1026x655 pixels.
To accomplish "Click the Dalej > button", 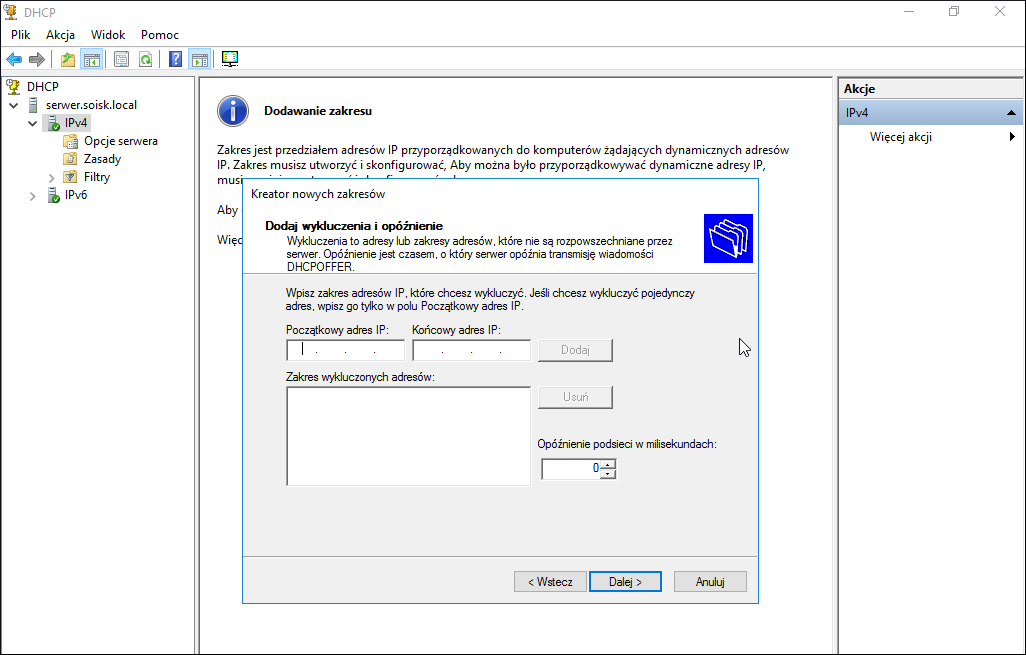I will pyautogui.click(x=625, y=582).
